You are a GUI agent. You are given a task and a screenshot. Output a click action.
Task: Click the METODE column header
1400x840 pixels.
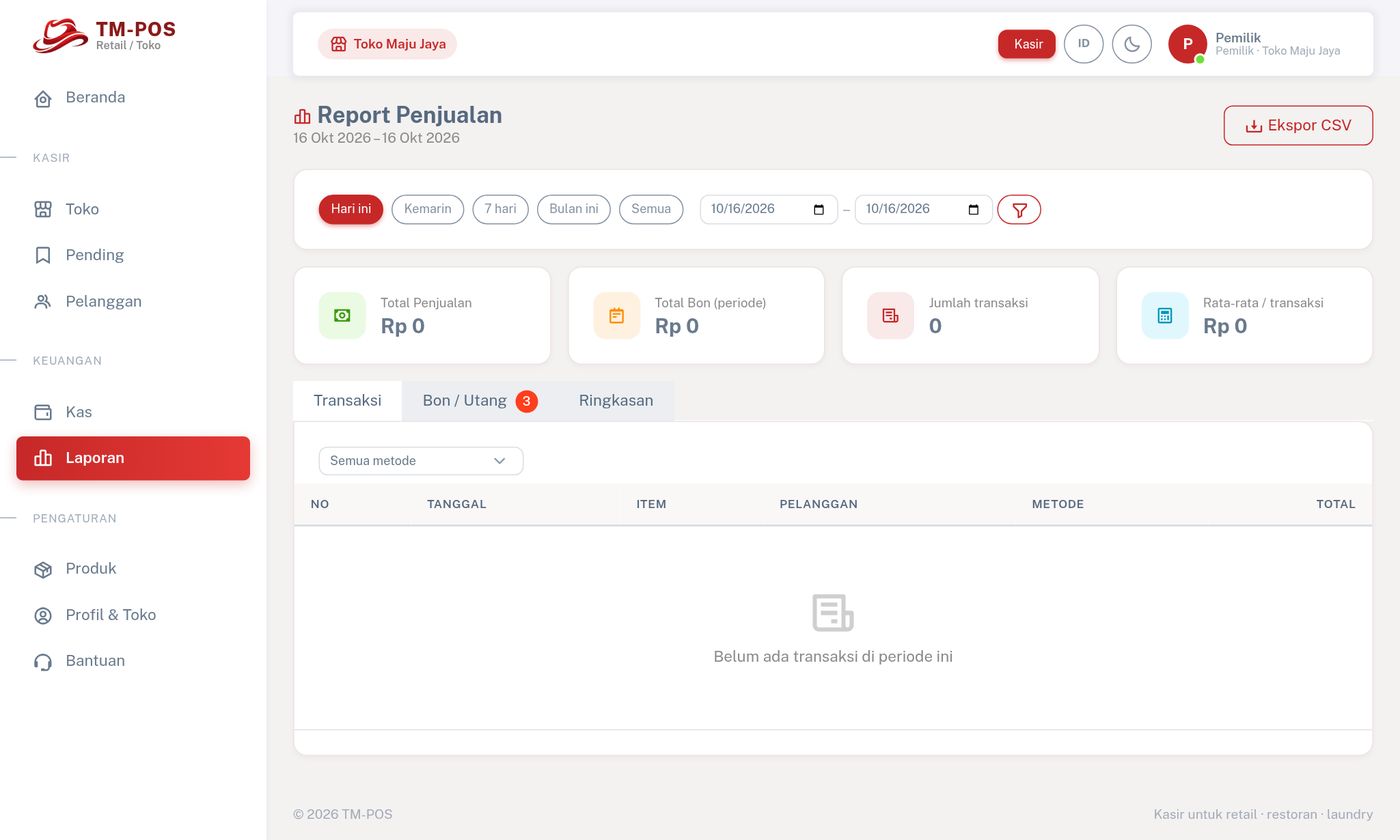pyautogui.click(x=1058, y=504)
